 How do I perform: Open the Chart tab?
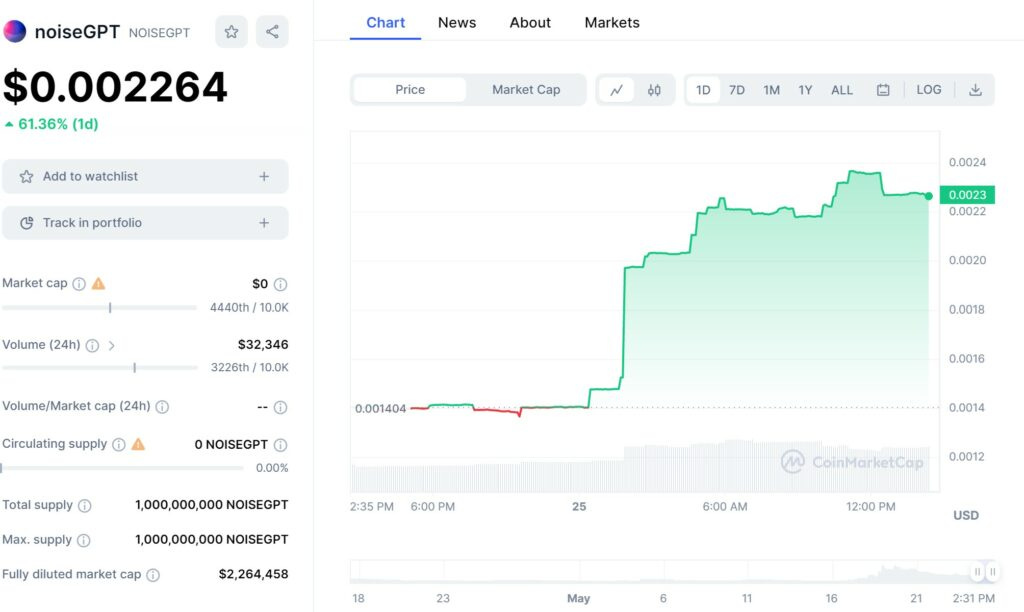[x=385, y=23]
